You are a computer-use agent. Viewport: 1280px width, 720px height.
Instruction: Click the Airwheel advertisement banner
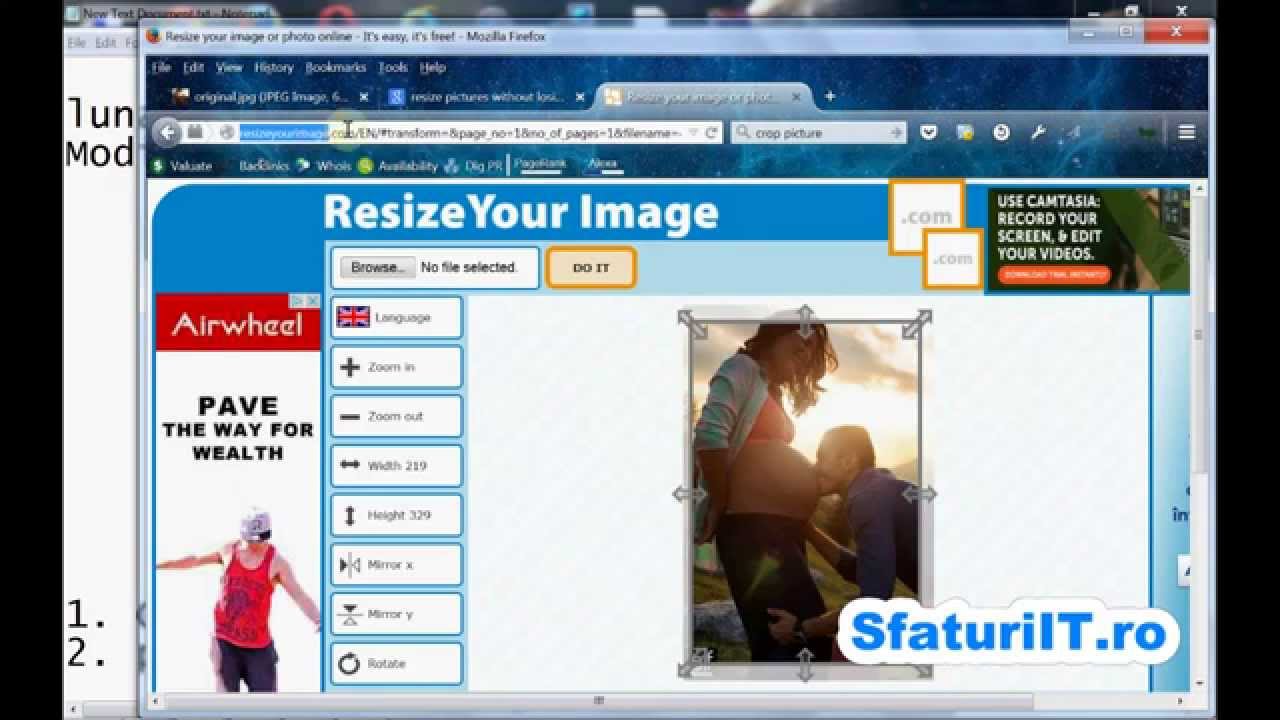click(238, 491)
